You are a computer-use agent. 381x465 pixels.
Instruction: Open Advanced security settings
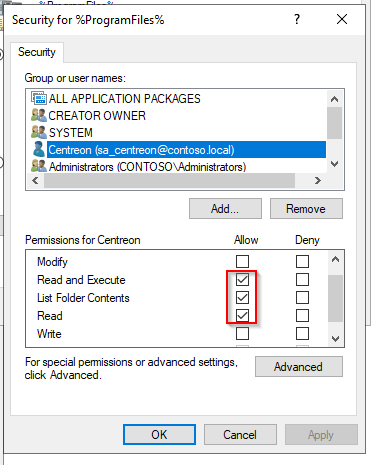[x=299, y=367]
